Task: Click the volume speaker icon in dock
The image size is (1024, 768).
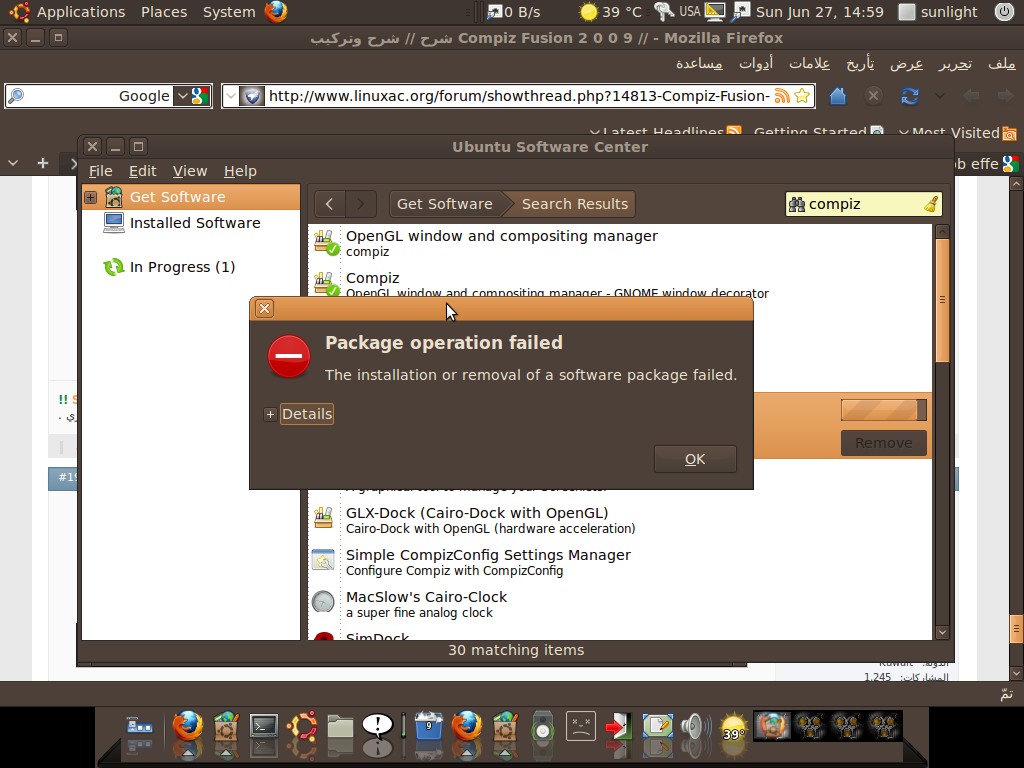Action: (x=696, y=726)
